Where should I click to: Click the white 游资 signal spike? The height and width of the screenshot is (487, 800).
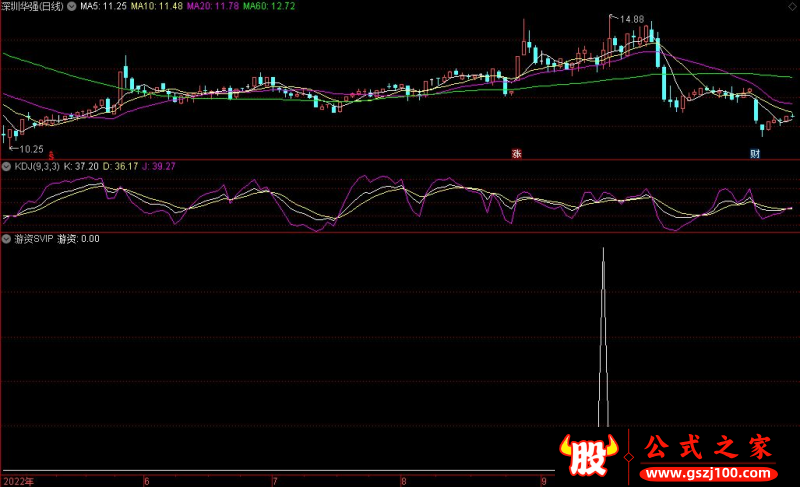click(603, 337)
